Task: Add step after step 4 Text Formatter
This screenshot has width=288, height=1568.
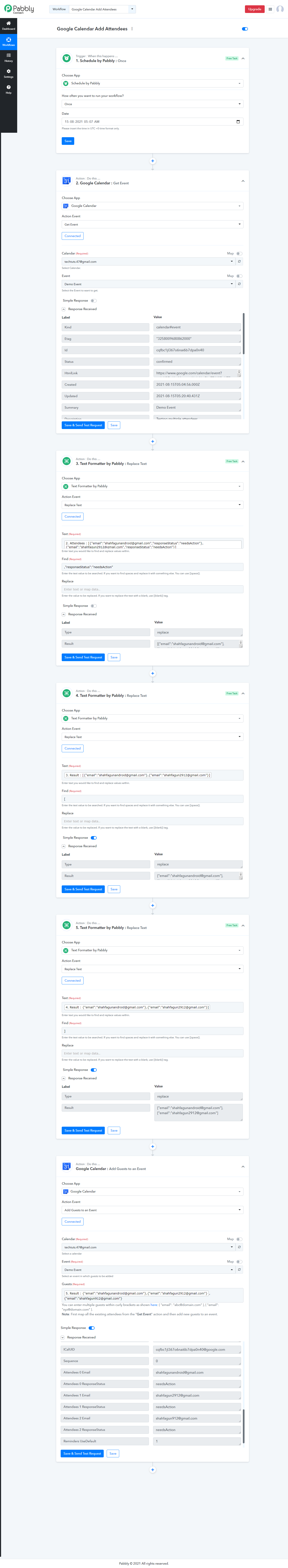Action: (152, 906)
